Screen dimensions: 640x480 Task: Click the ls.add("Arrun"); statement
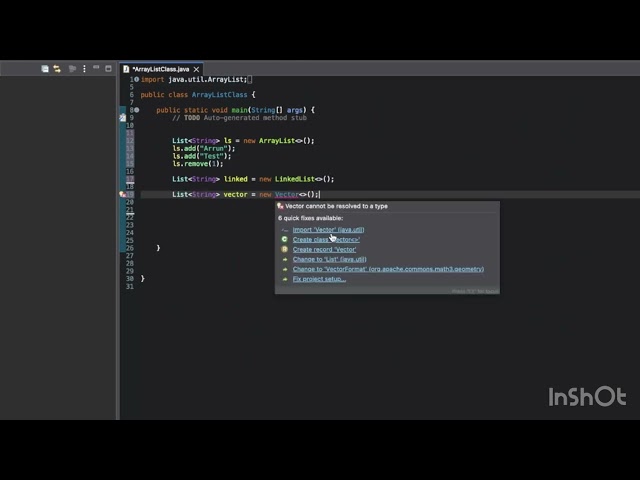204,149
